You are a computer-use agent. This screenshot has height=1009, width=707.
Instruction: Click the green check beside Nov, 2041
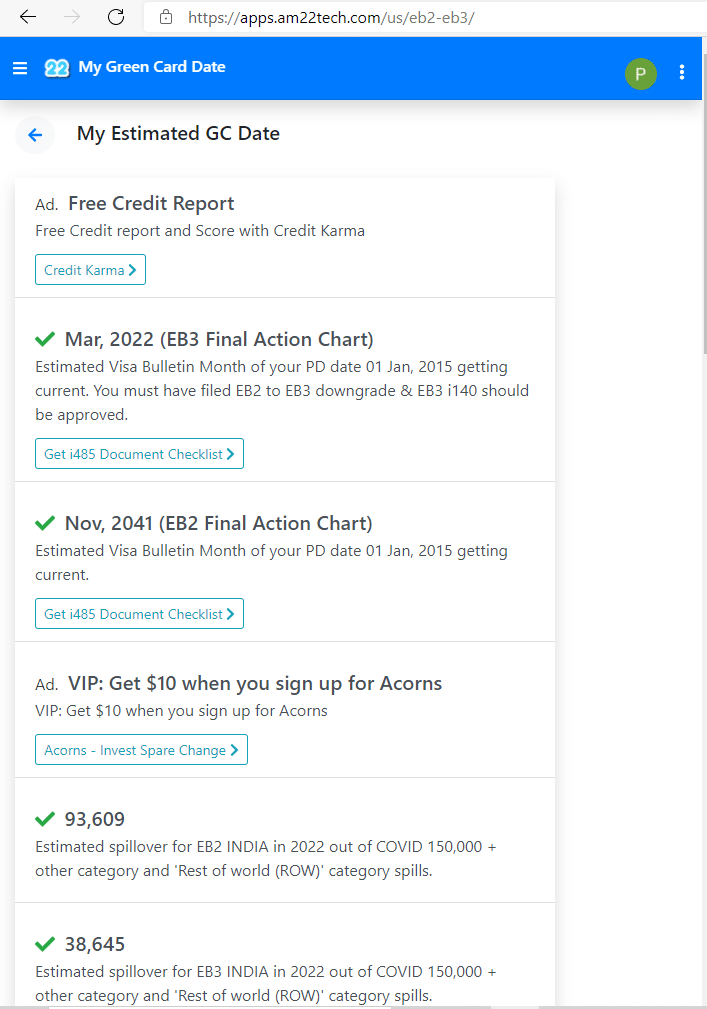[45, 523]
